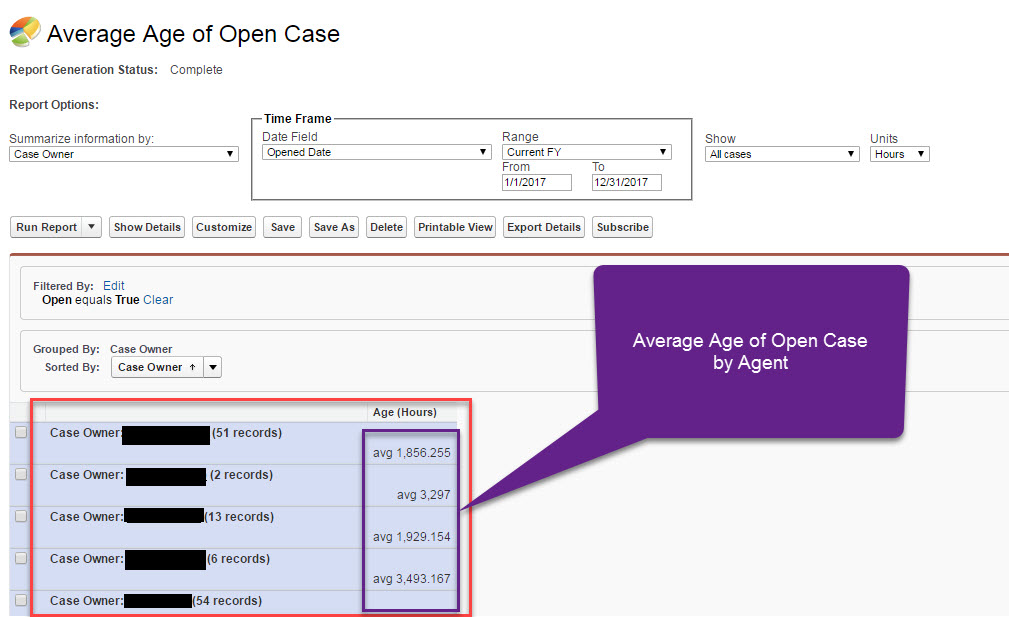Check the checkbox for the 51 records row
The image size is (1009, 617).
[x=22, y=432]
